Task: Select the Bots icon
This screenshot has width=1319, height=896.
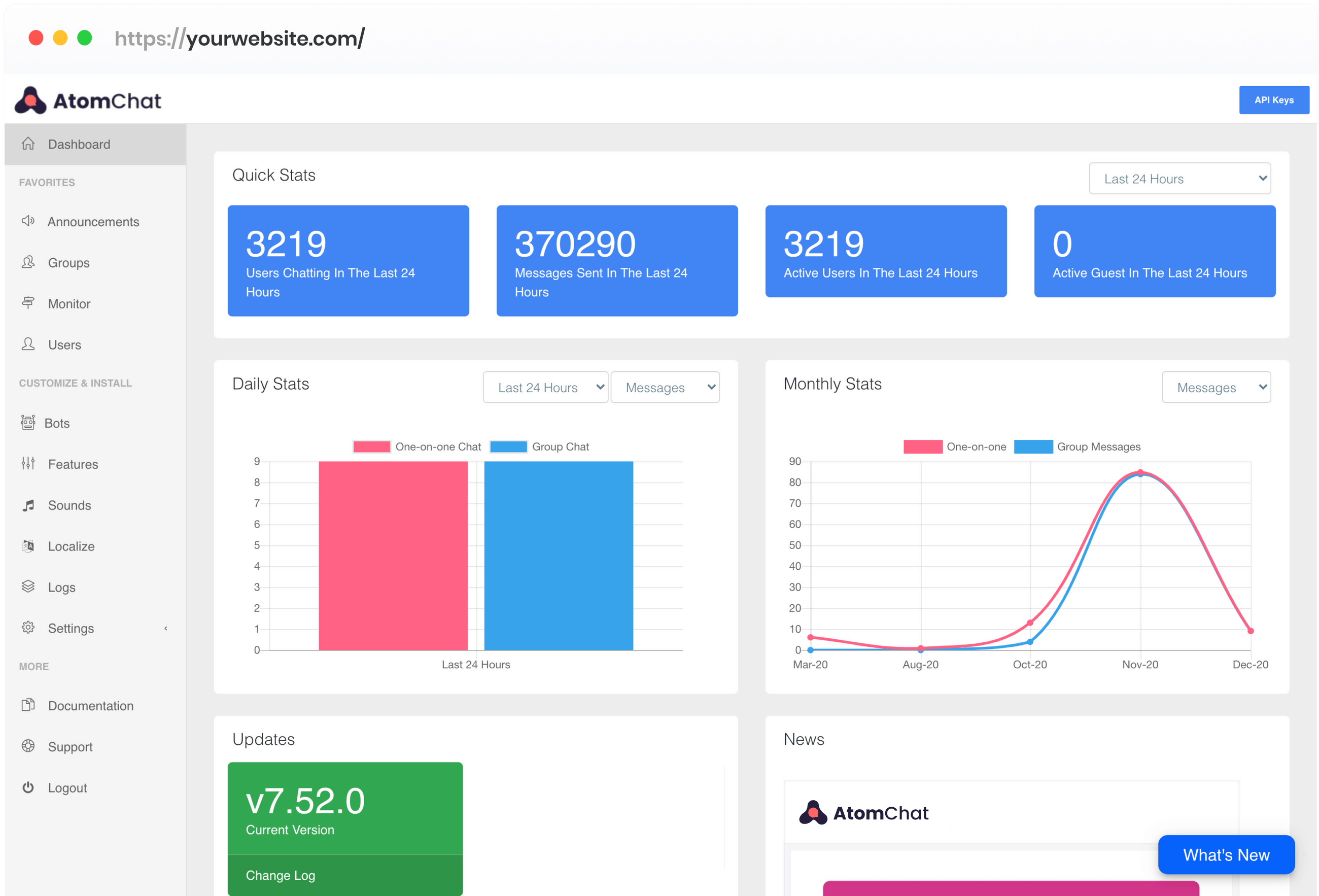Action: (28, 423)
